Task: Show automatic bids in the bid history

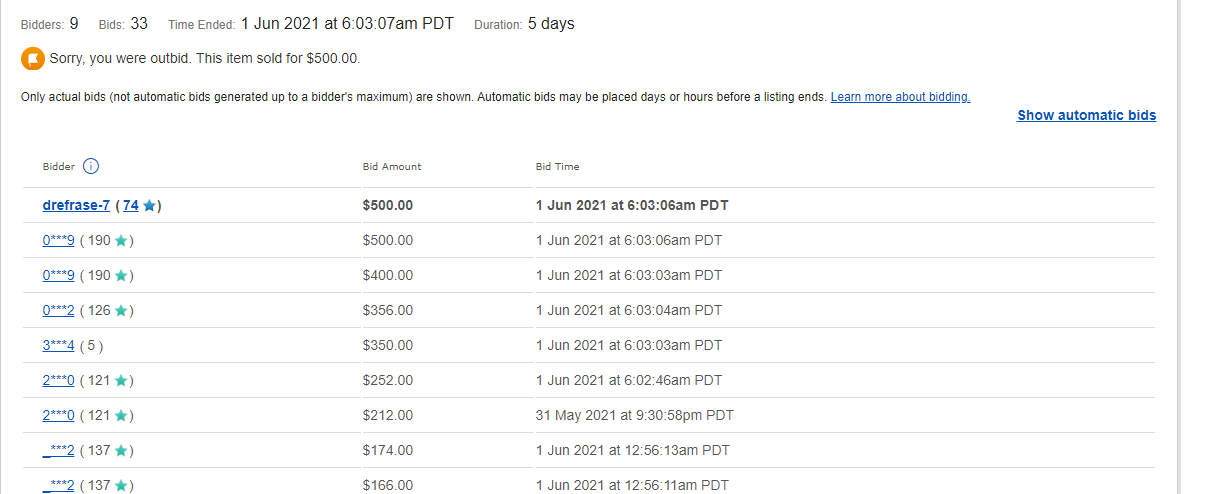Action: click(1086, 115)
